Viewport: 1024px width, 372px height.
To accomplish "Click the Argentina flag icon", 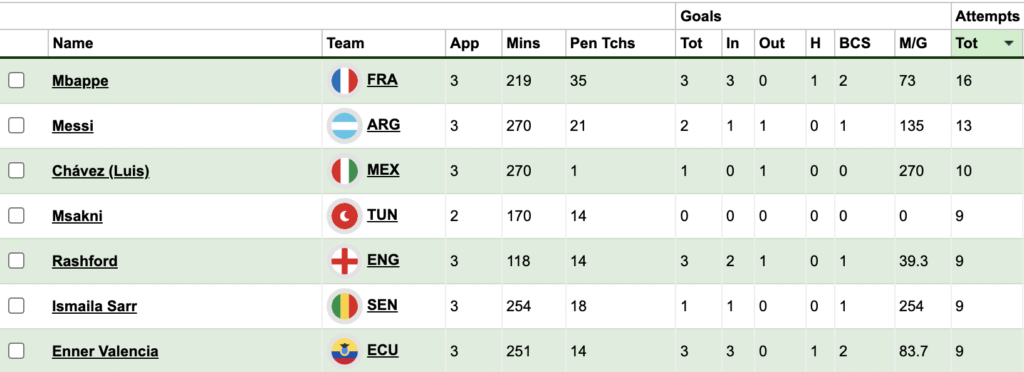I will pyautogui.click(x=344, y=126).
